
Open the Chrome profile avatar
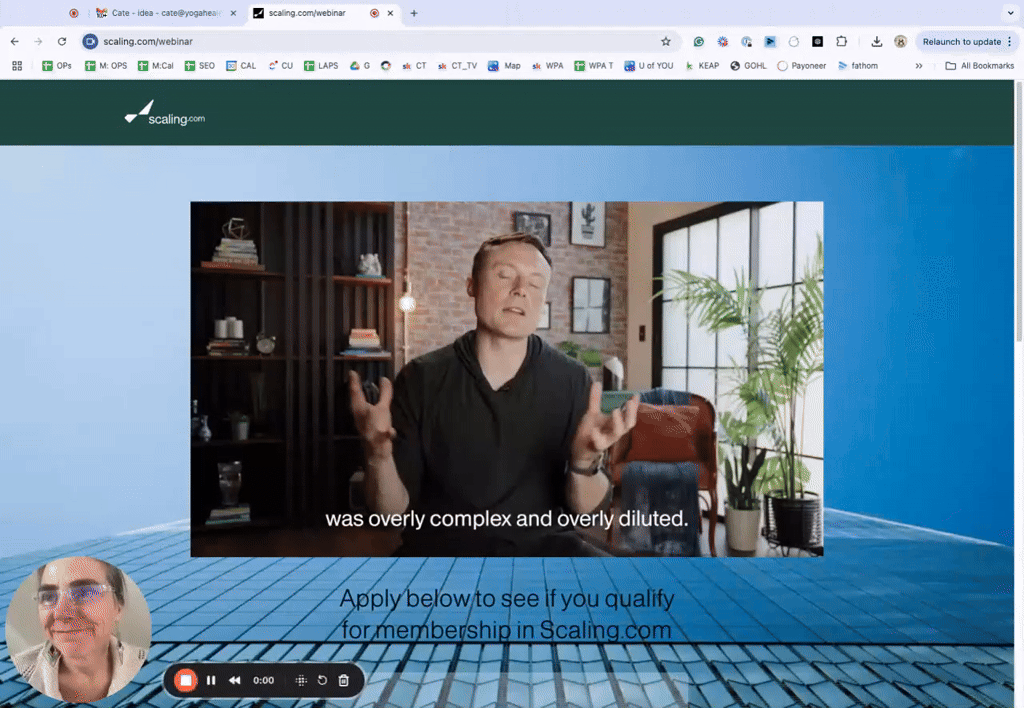tap(900, 41)
